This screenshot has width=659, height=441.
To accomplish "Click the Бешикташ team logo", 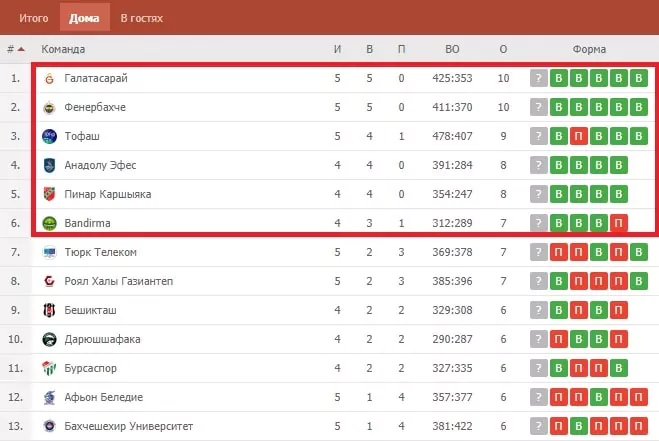I will tap(49, 310).
